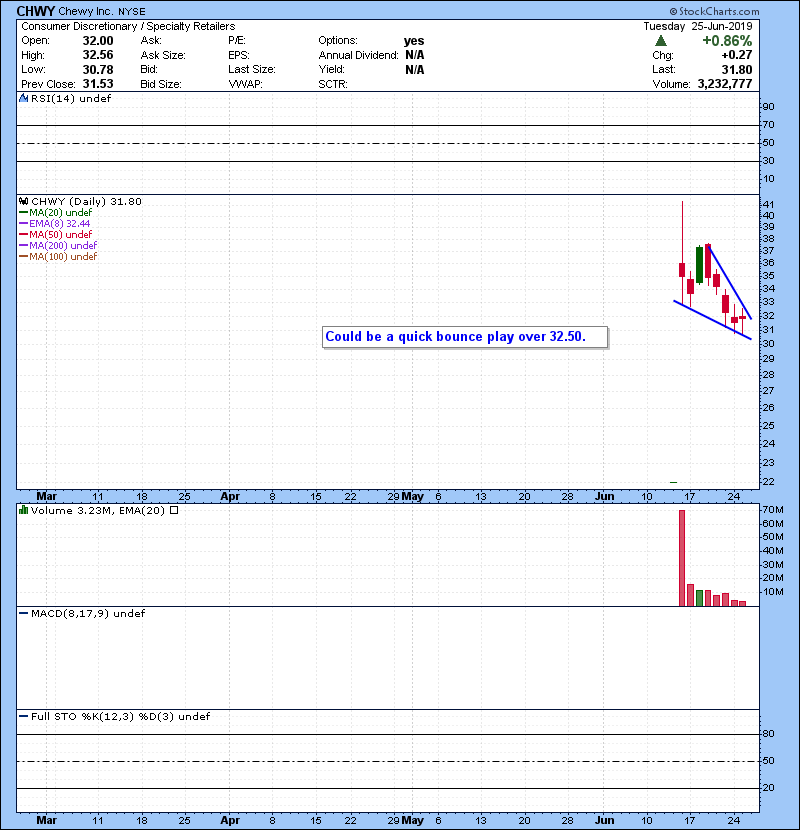Click the NYSE exchange label
Image resolution: width=800 pixels, height=830 pixels.
[132, 12]
